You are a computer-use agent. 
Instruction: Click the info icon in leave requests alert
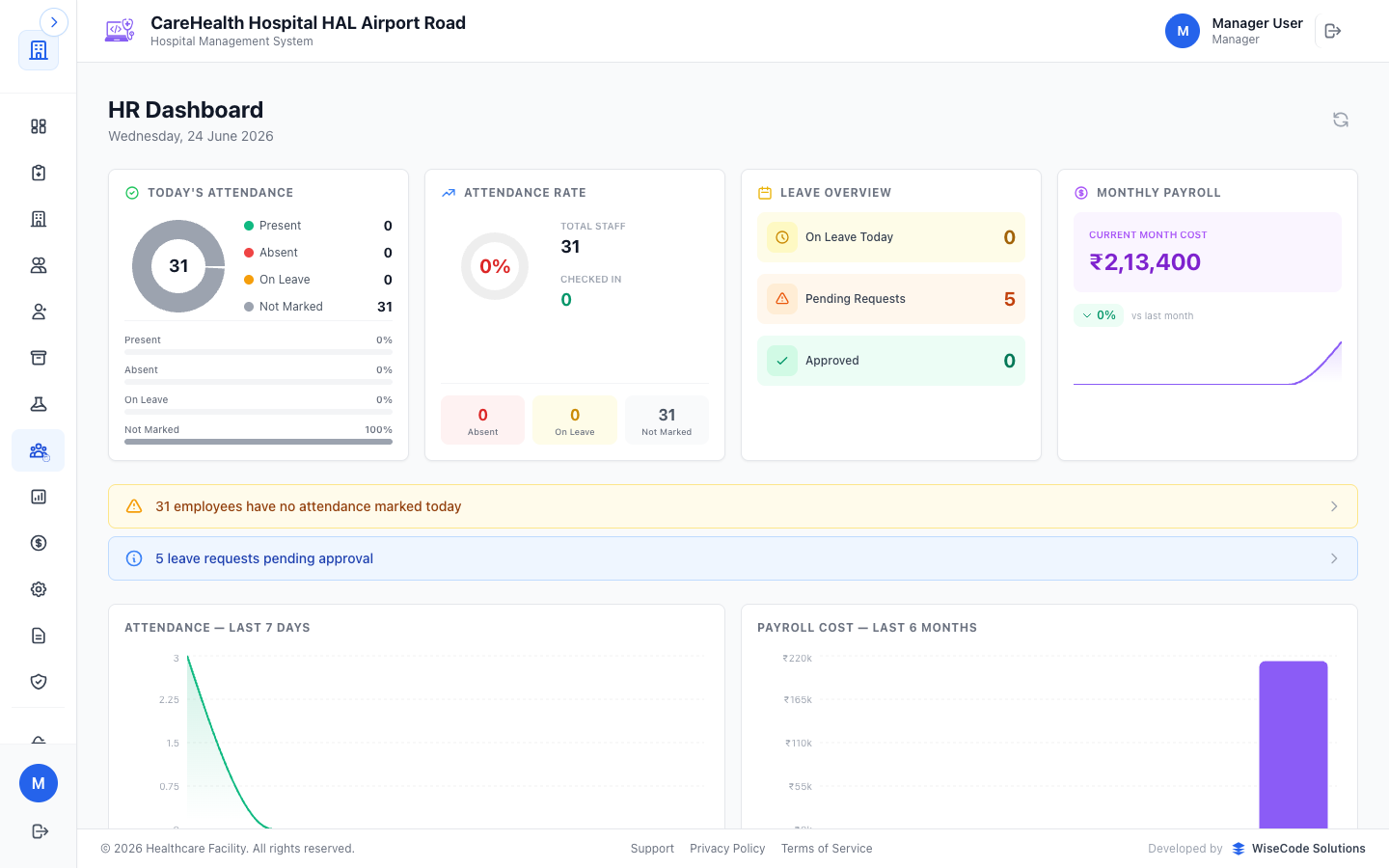[134, 558]
